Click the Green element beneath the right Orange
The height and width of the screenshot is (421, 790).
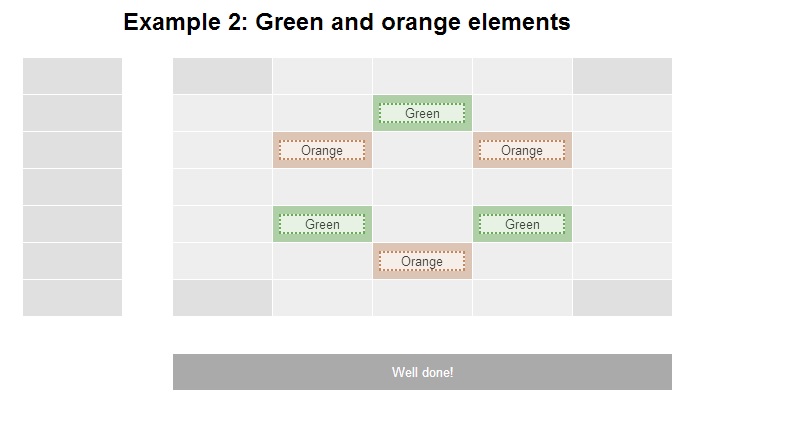coord(522,224)
